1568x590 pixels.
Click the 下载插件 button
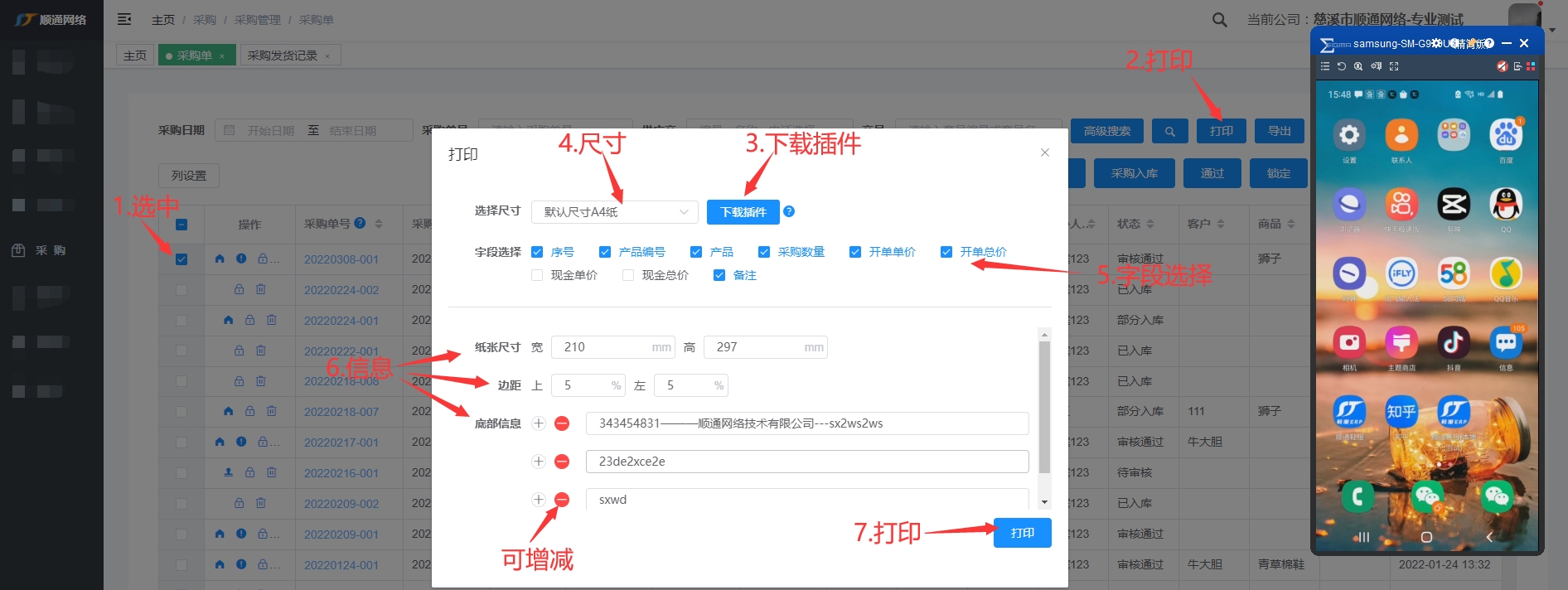(743, 212)
